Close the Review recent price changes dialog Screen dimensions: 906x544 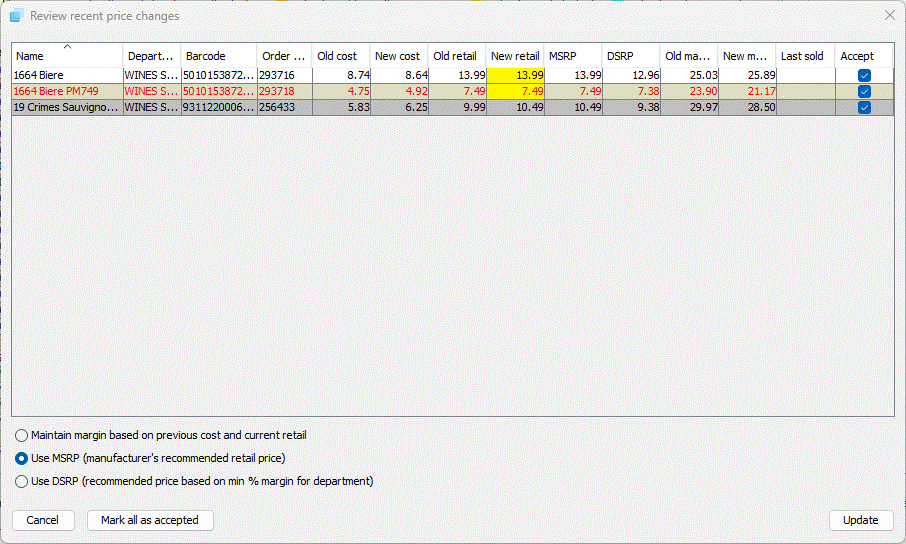pos(889,16)
